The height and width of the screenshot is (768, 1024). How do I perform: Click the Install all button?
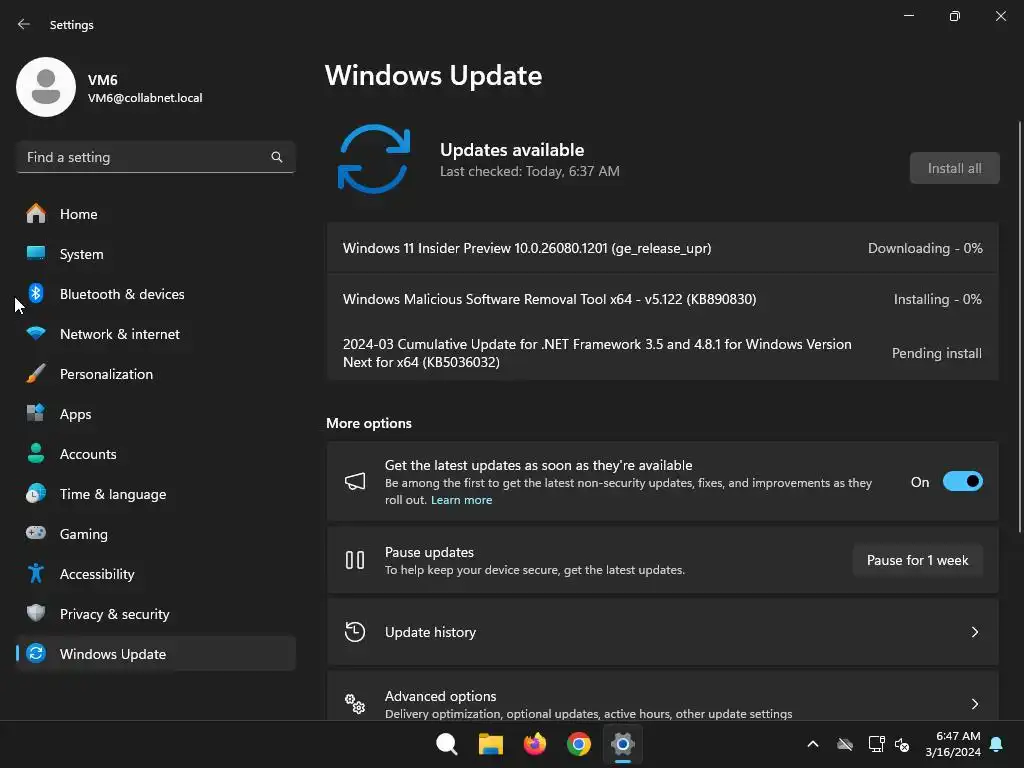954,168
